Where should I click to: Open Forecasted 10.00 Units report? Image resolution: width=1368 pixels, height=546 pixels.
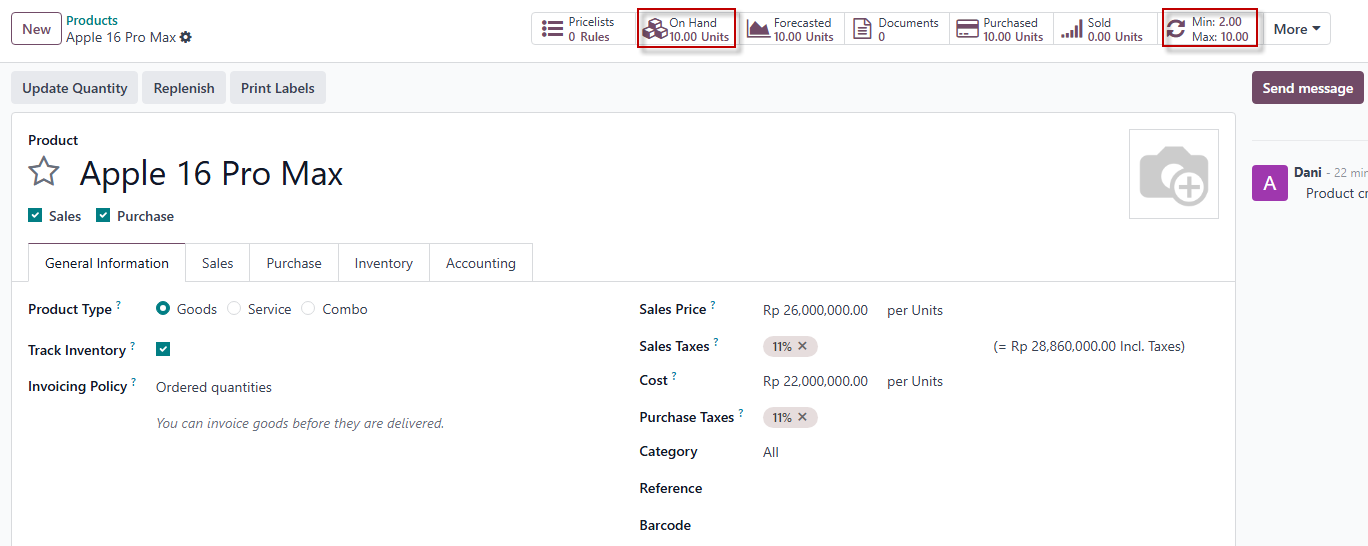pos(791,29)
